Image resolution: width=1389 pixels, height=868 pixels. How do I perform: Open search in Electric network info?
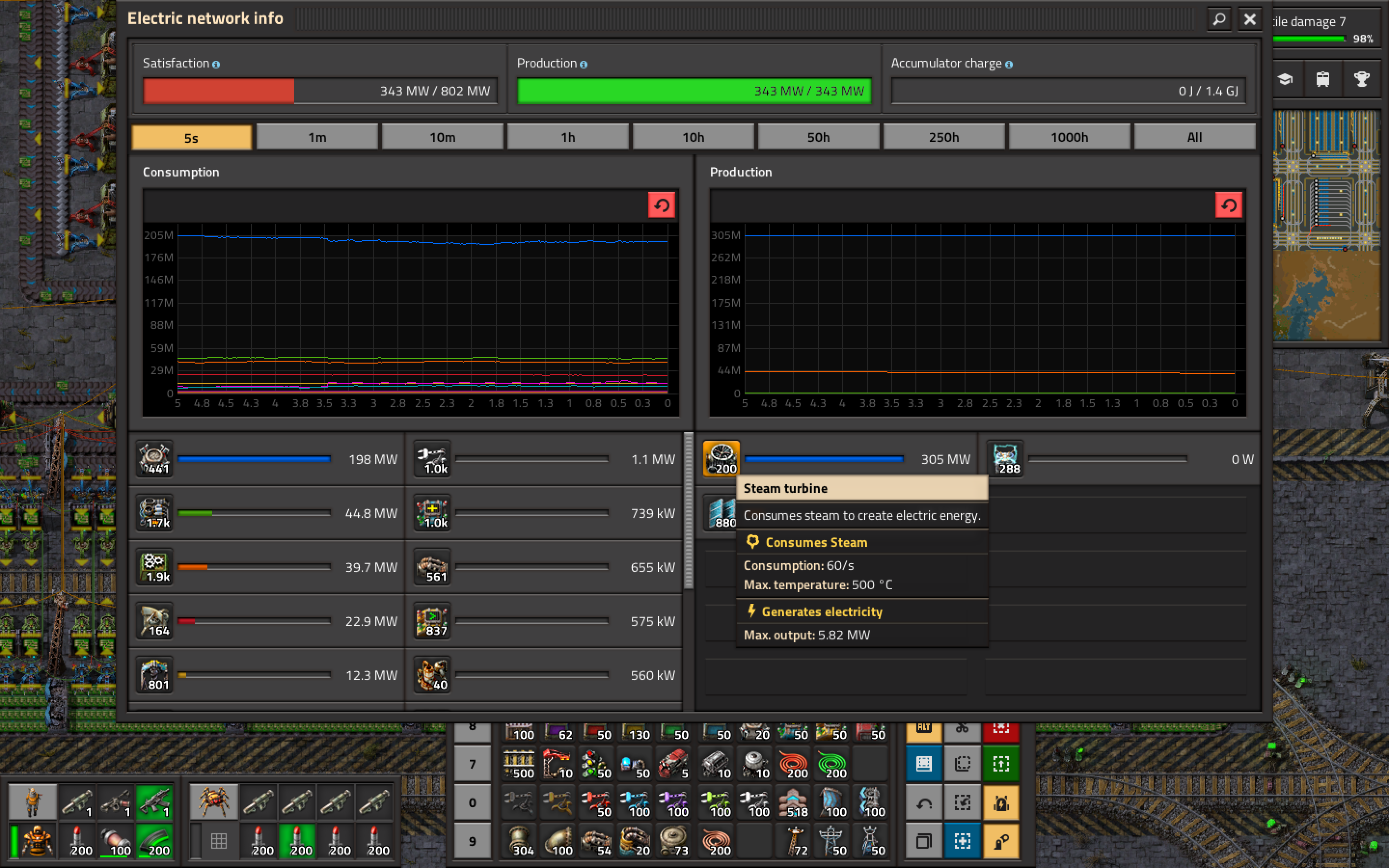point(1219,19)
